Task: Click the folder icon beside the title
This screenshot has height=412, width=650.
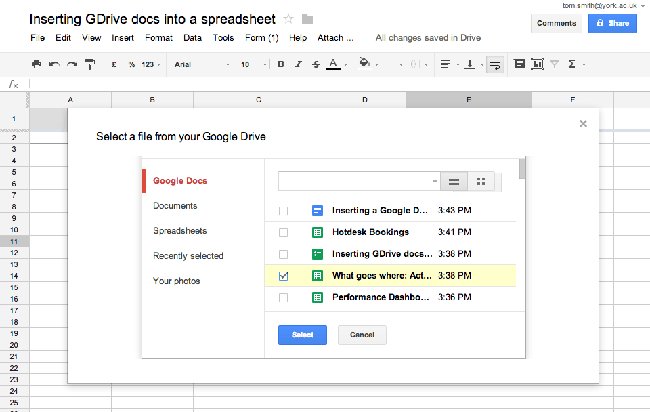Action: pos(307,19)
